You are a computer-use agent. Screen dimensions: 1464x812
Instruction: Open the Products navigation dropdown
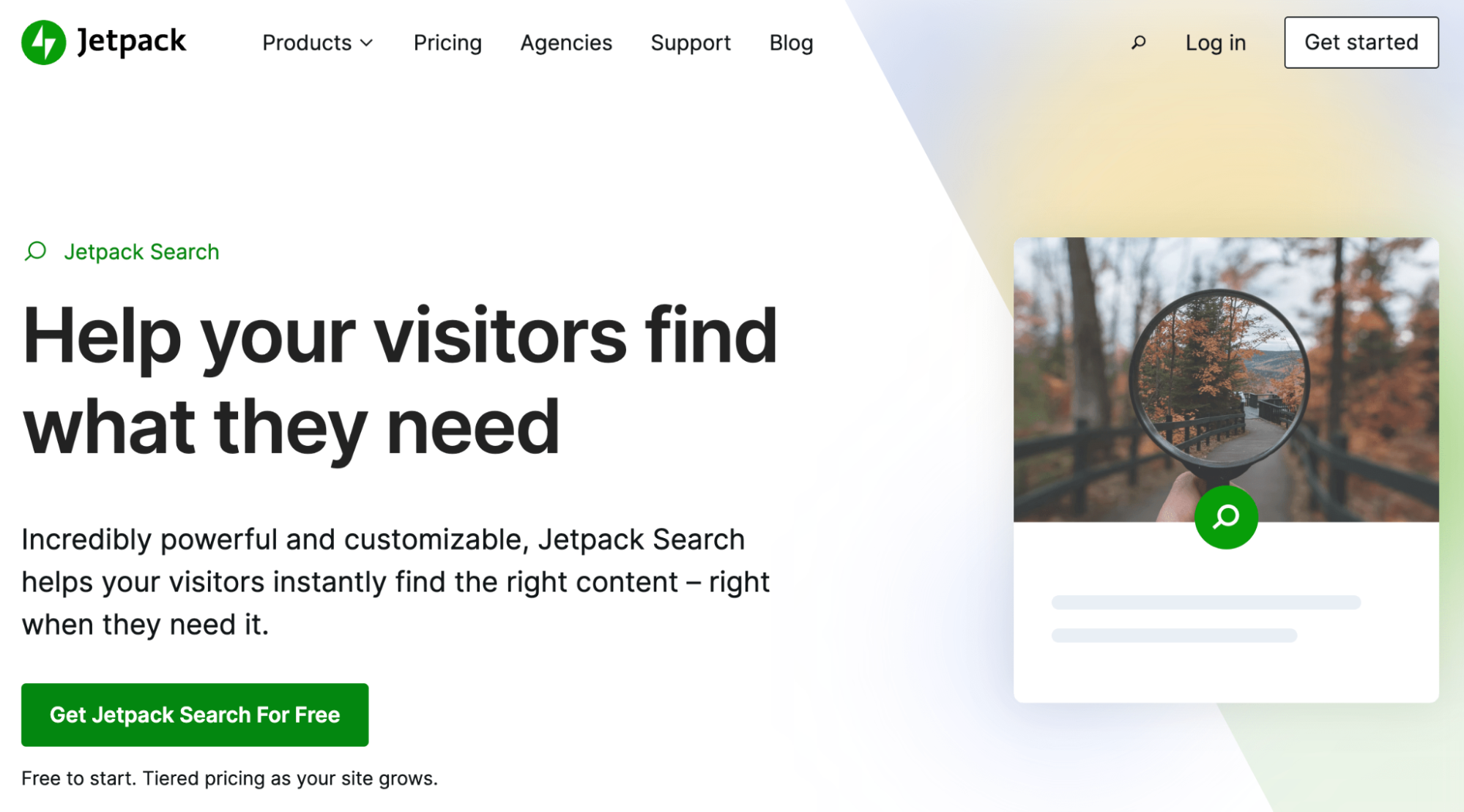[x=316, y=42]
